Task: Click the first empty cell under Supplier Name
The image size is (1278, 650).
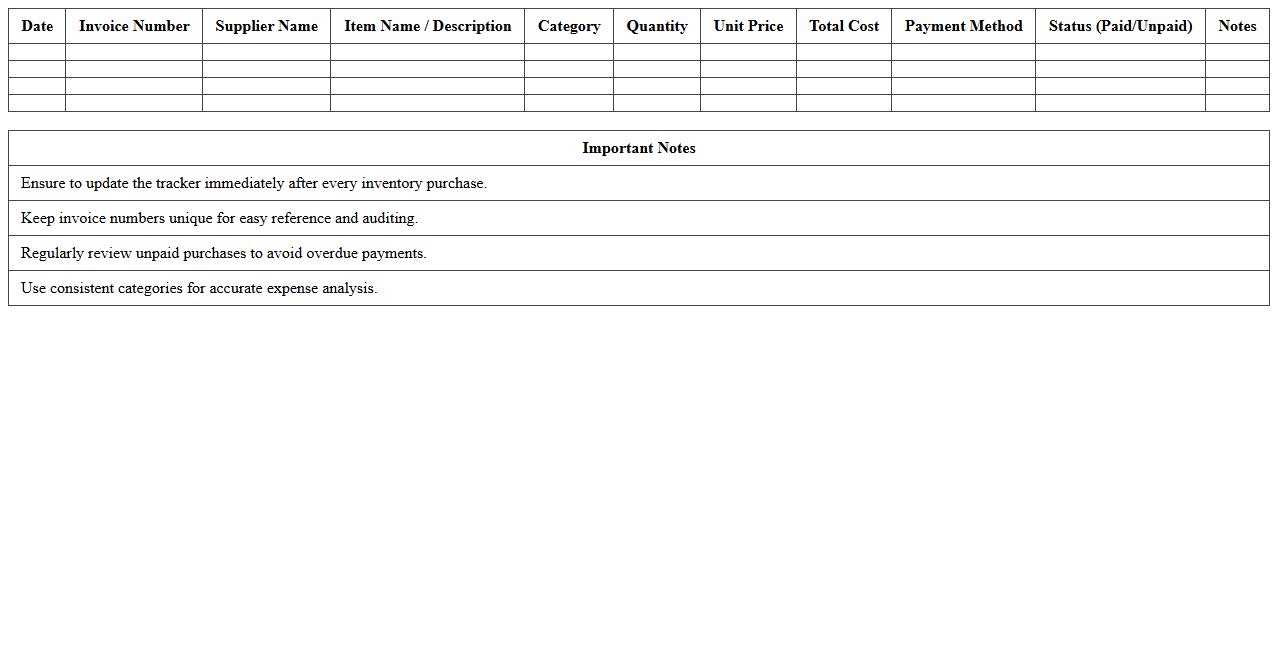Action: pos(266,52)
